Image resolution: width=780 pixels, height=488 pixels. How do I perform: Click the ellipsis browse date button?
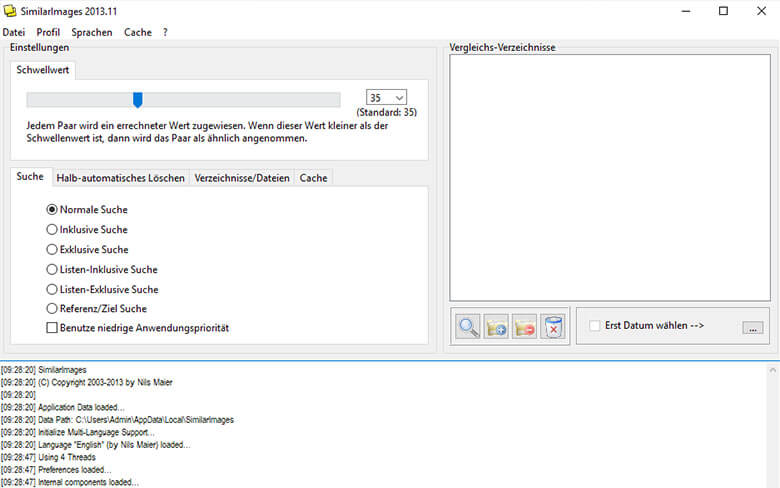[x=752, y=327]
